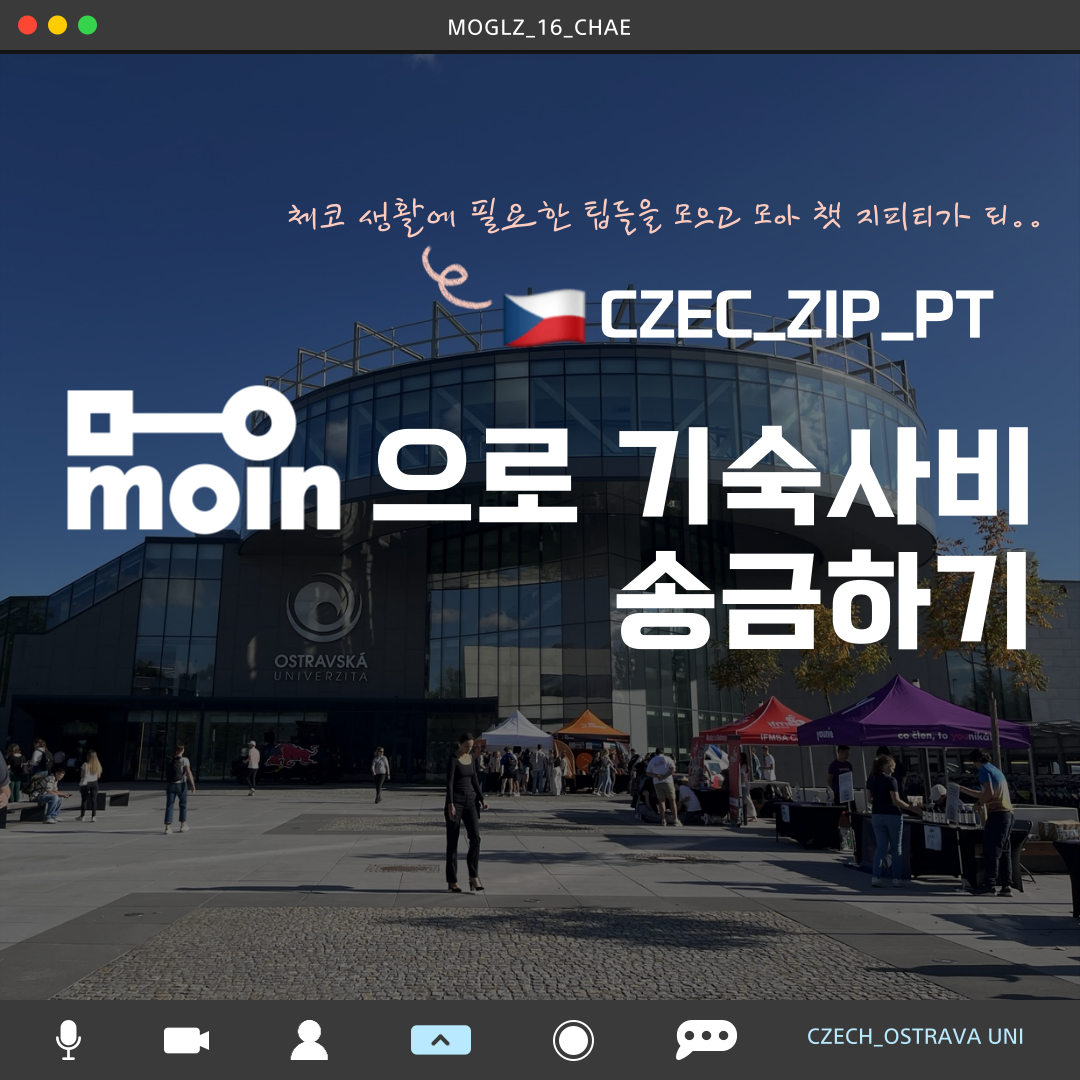Close the window with the red button
The width and height of the screenshot is (1080, 1080).
click(28, 25)
